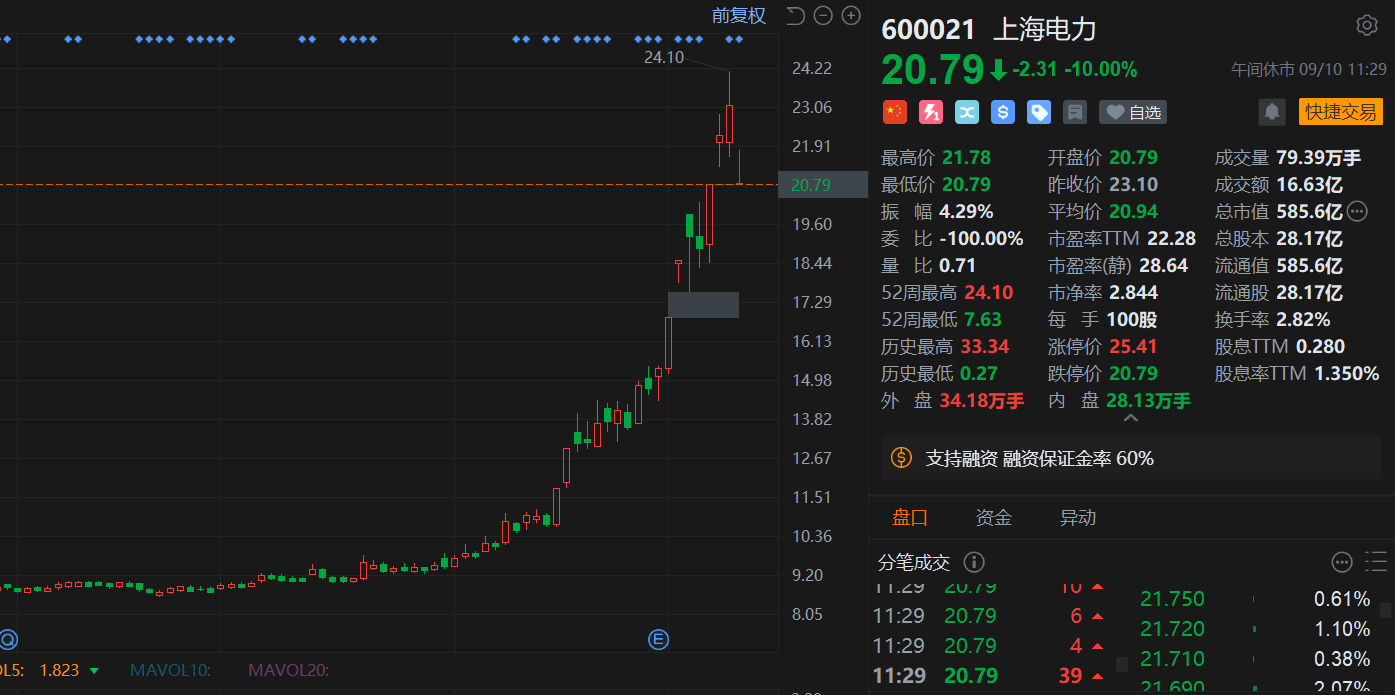
Task: Click the China flag market icon
Action: point(894,112)
